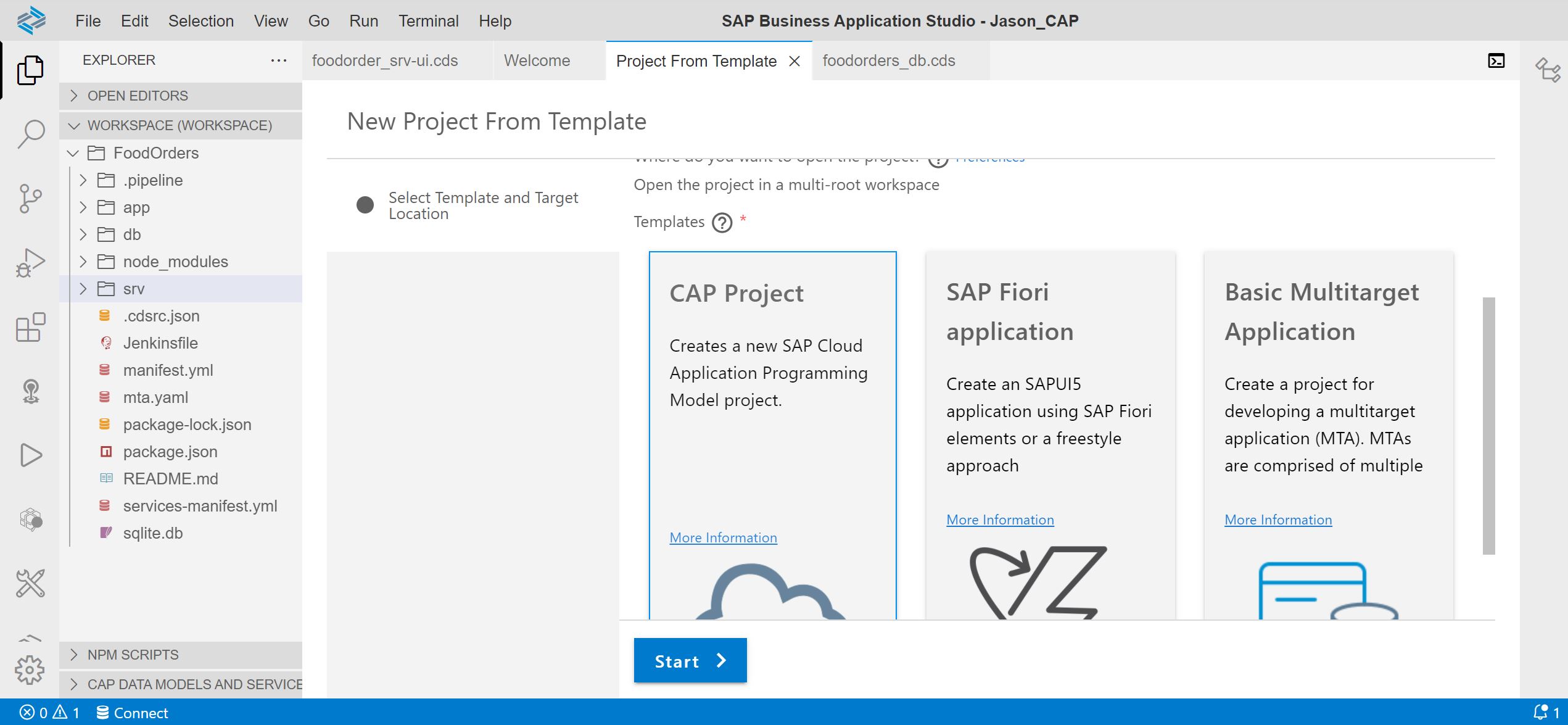
Task: Expand CAP DATA MODELS AND SERVICES section
Action: (181, 684)
